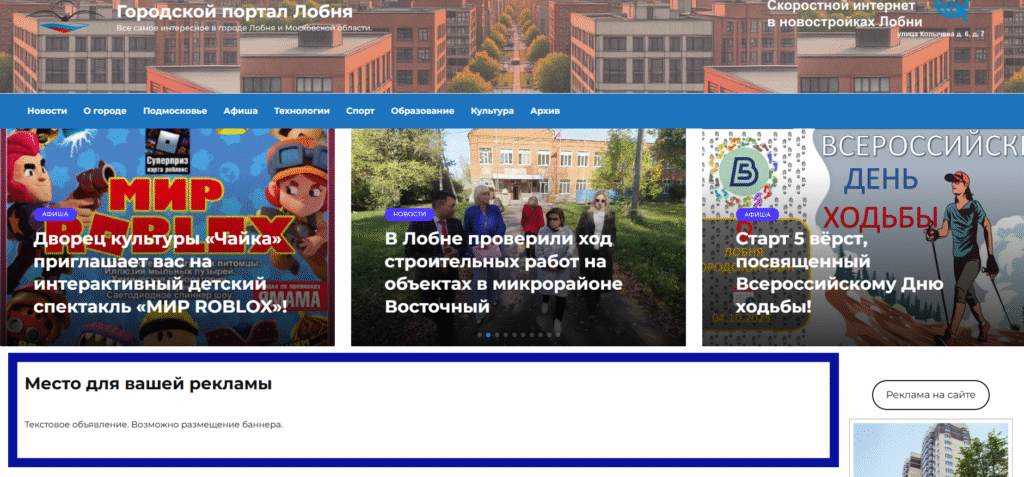The image size is (1024, 477).
Task: Navigate to the Спорт section
Action: (360, 111)
